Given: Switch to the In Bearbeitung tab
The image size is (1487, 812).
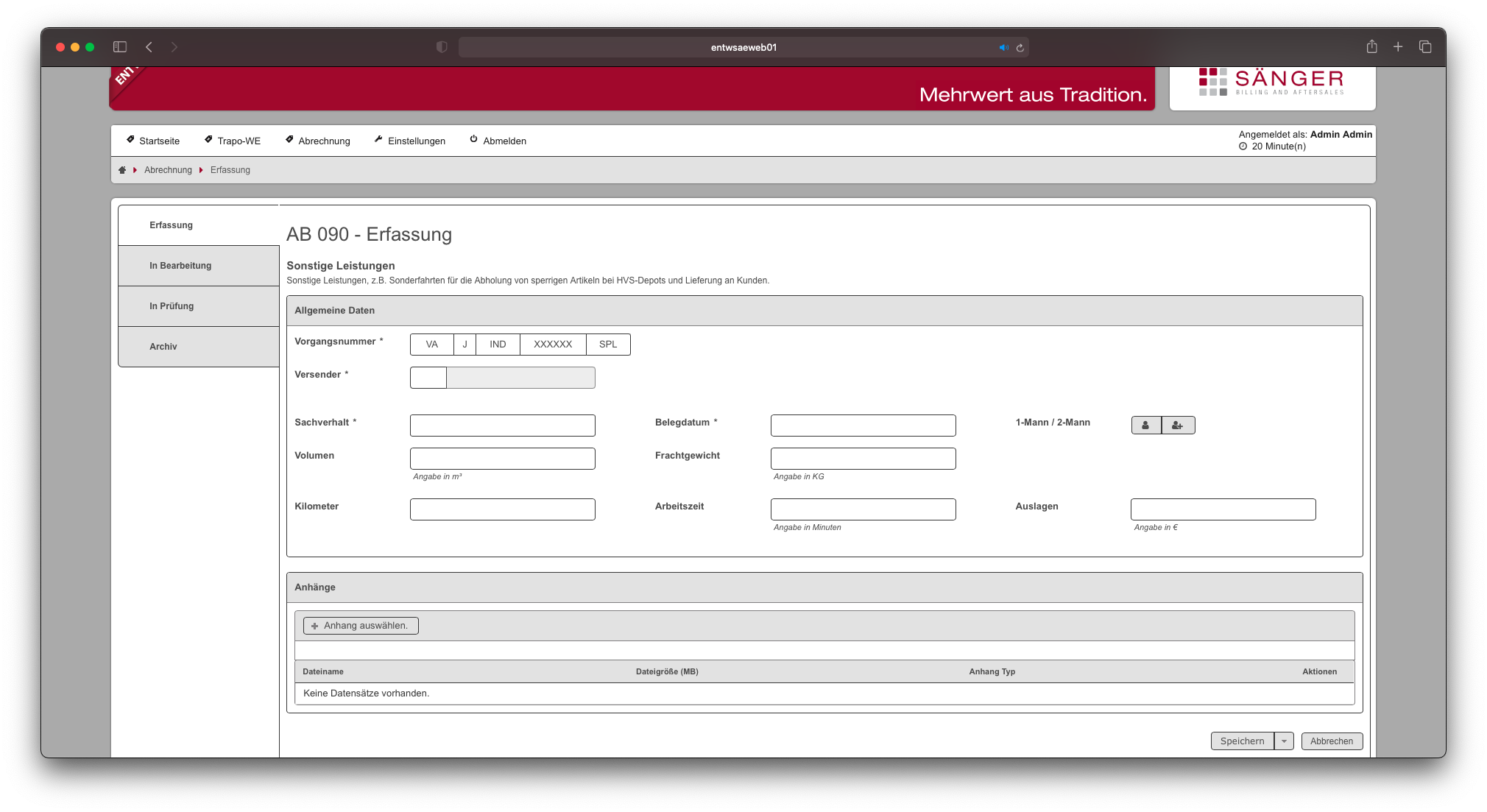Looking at the screenshot, I should (199, 266).
